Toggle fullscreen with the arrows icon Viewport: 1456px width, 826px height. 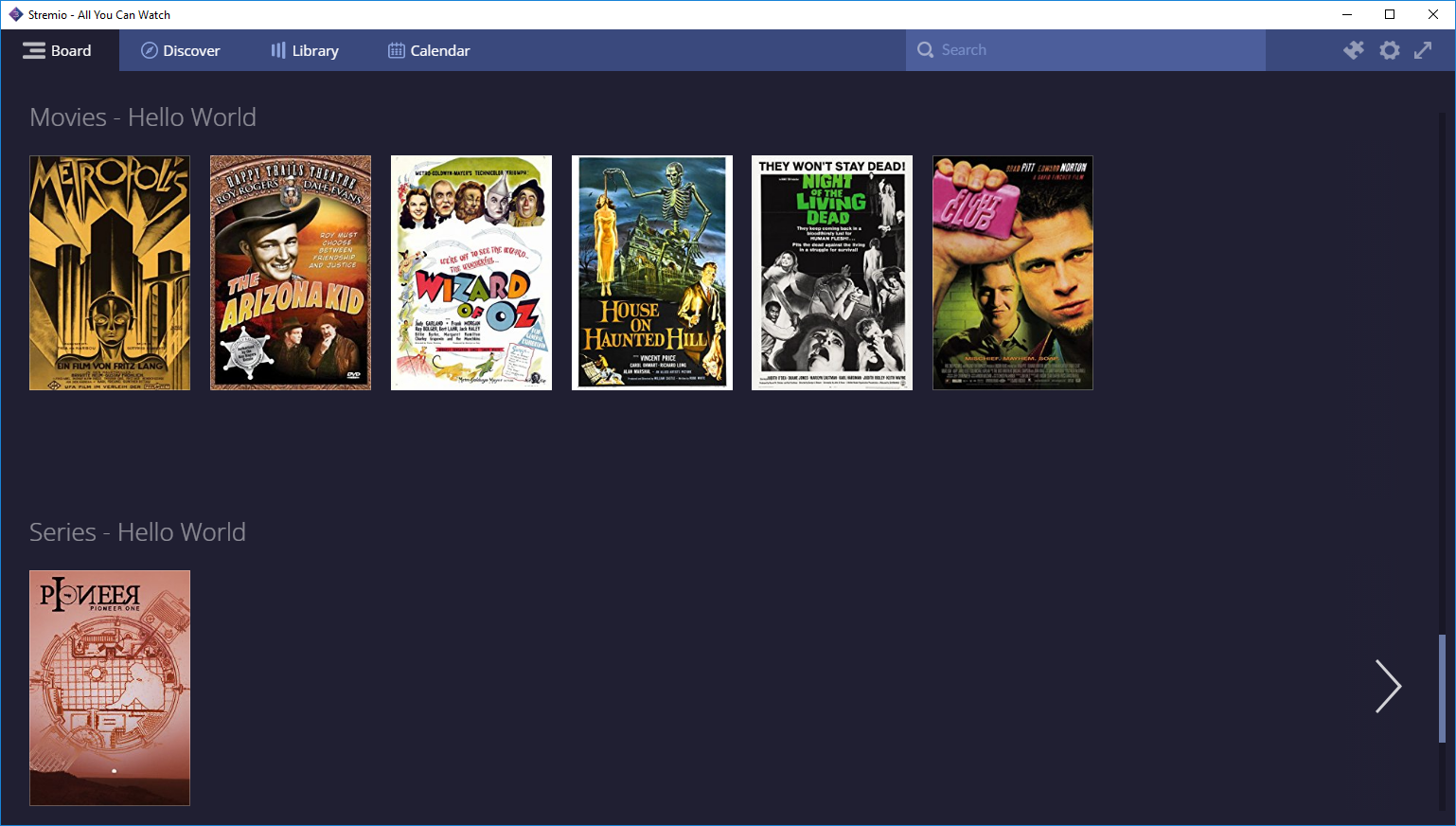[1423, 50]
